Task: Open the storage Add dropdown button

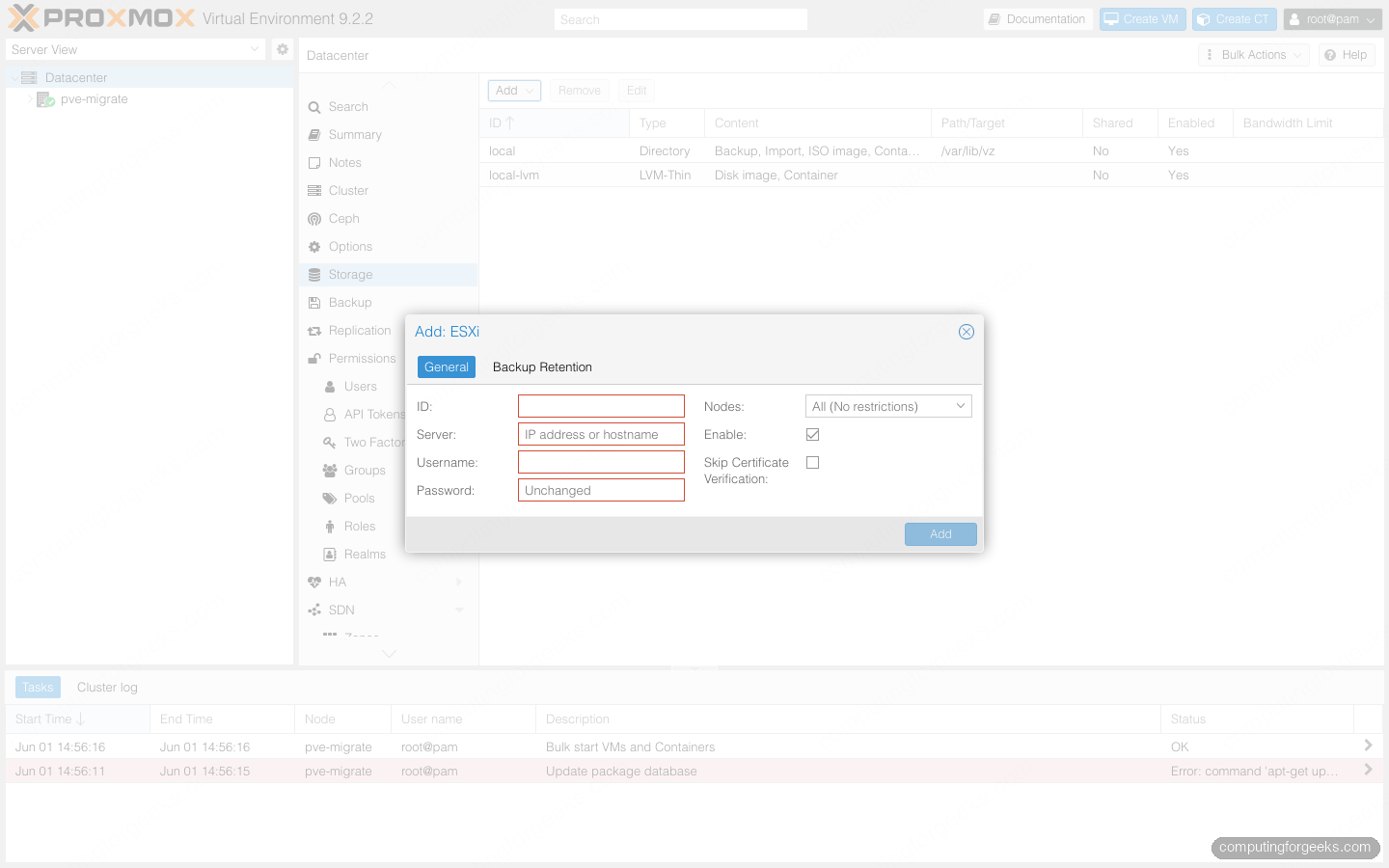Action: [514, 91]
